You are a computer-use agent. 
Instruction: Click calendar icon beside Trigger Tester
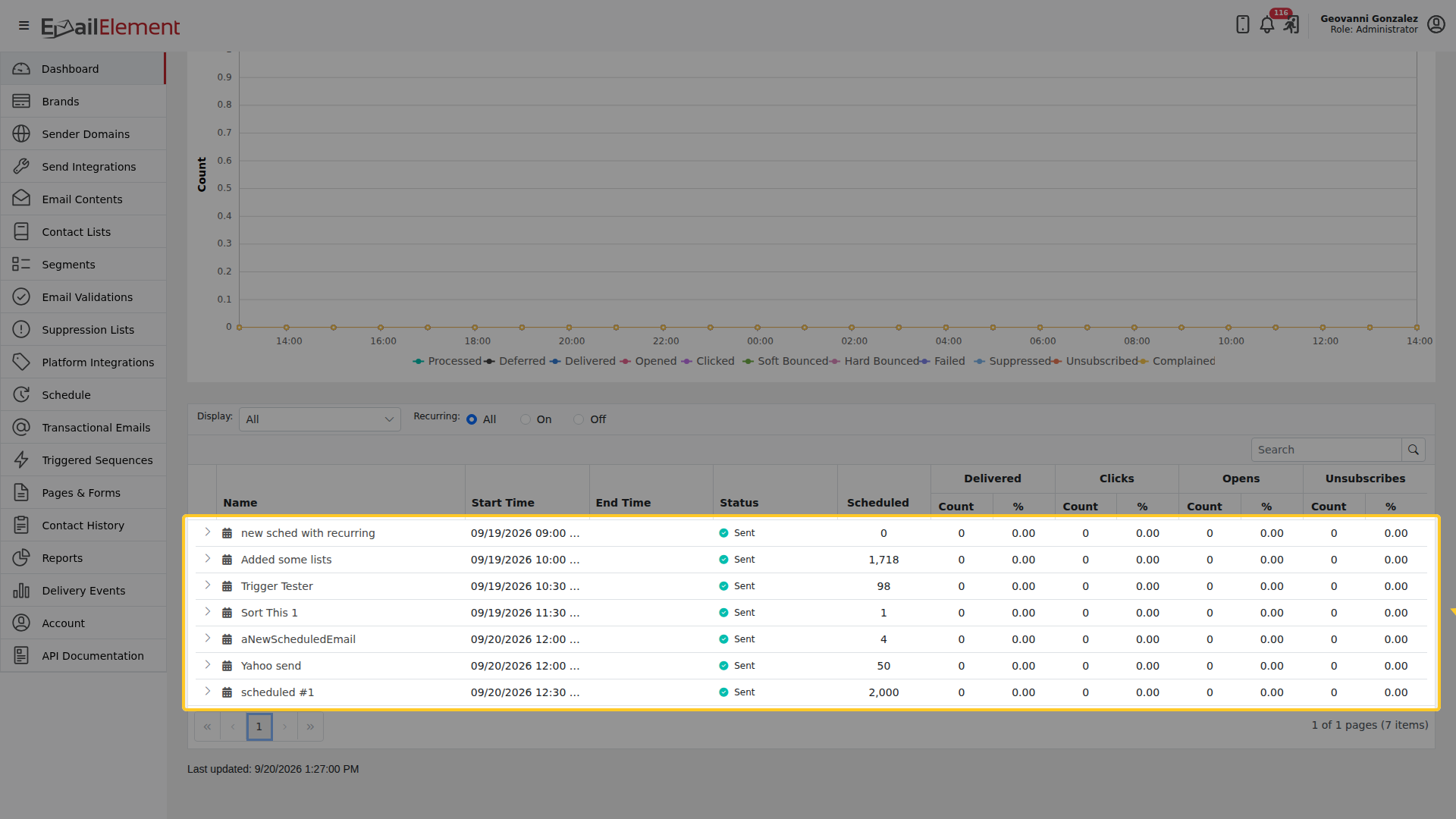tap(227, 586)
